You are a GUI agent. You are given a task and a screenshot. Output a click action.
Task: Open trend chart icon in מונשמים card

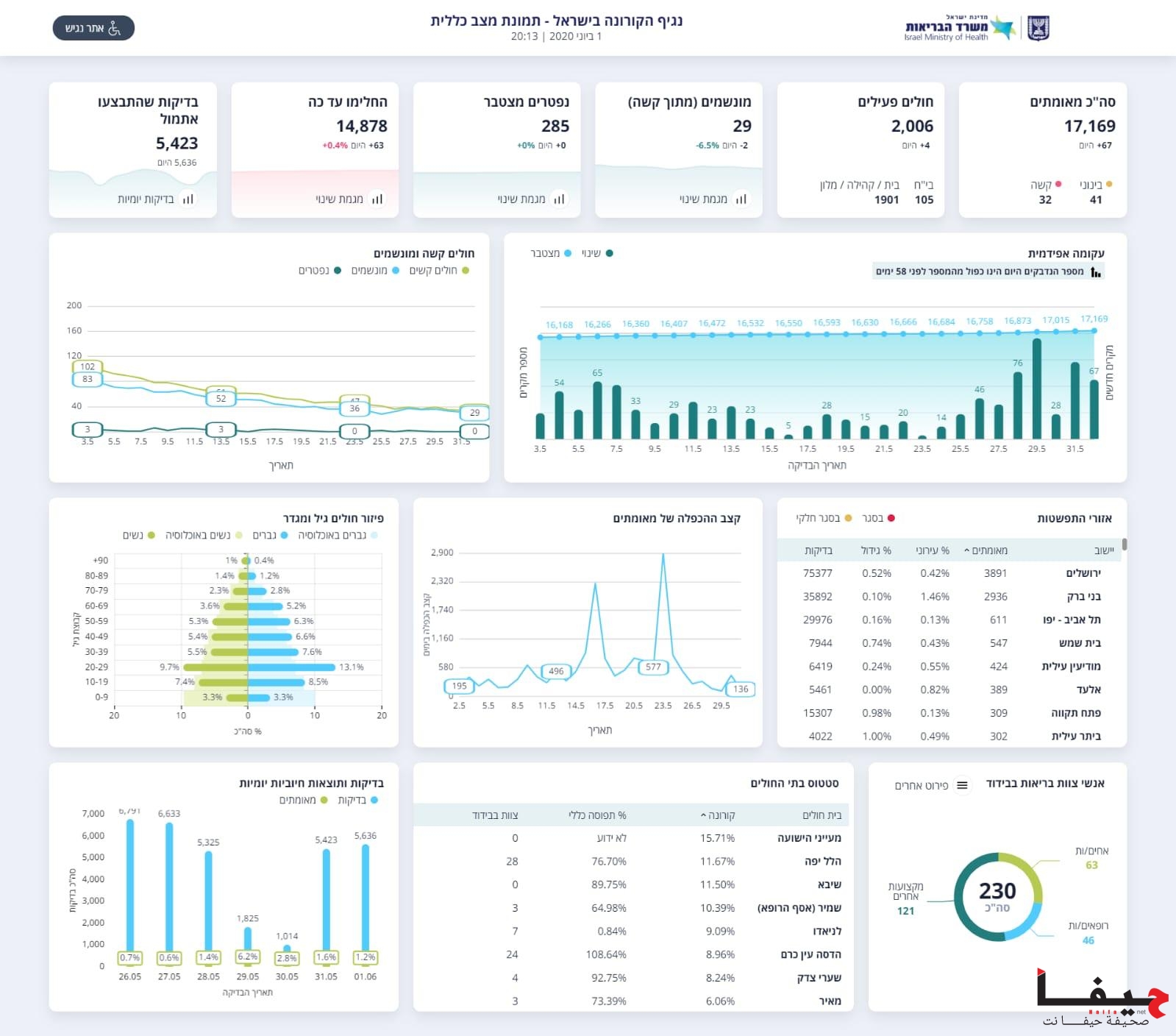click(741, 199)
